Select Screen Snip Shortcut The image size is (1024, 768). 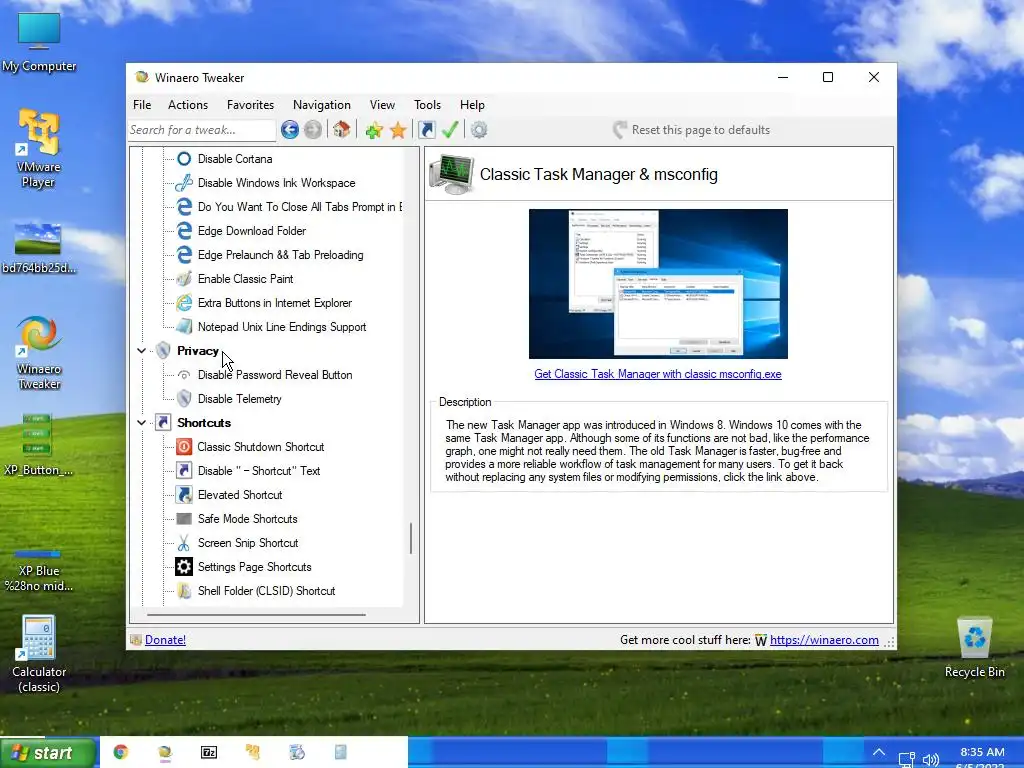[248, 543]
